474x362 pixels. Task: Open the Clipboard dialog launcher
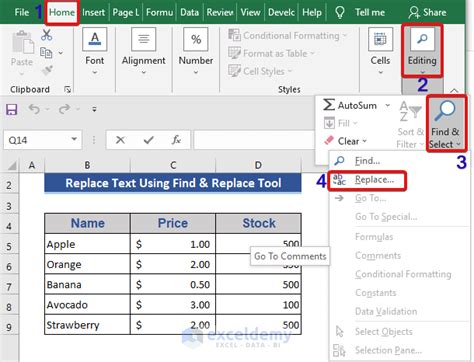click(67, 89)
